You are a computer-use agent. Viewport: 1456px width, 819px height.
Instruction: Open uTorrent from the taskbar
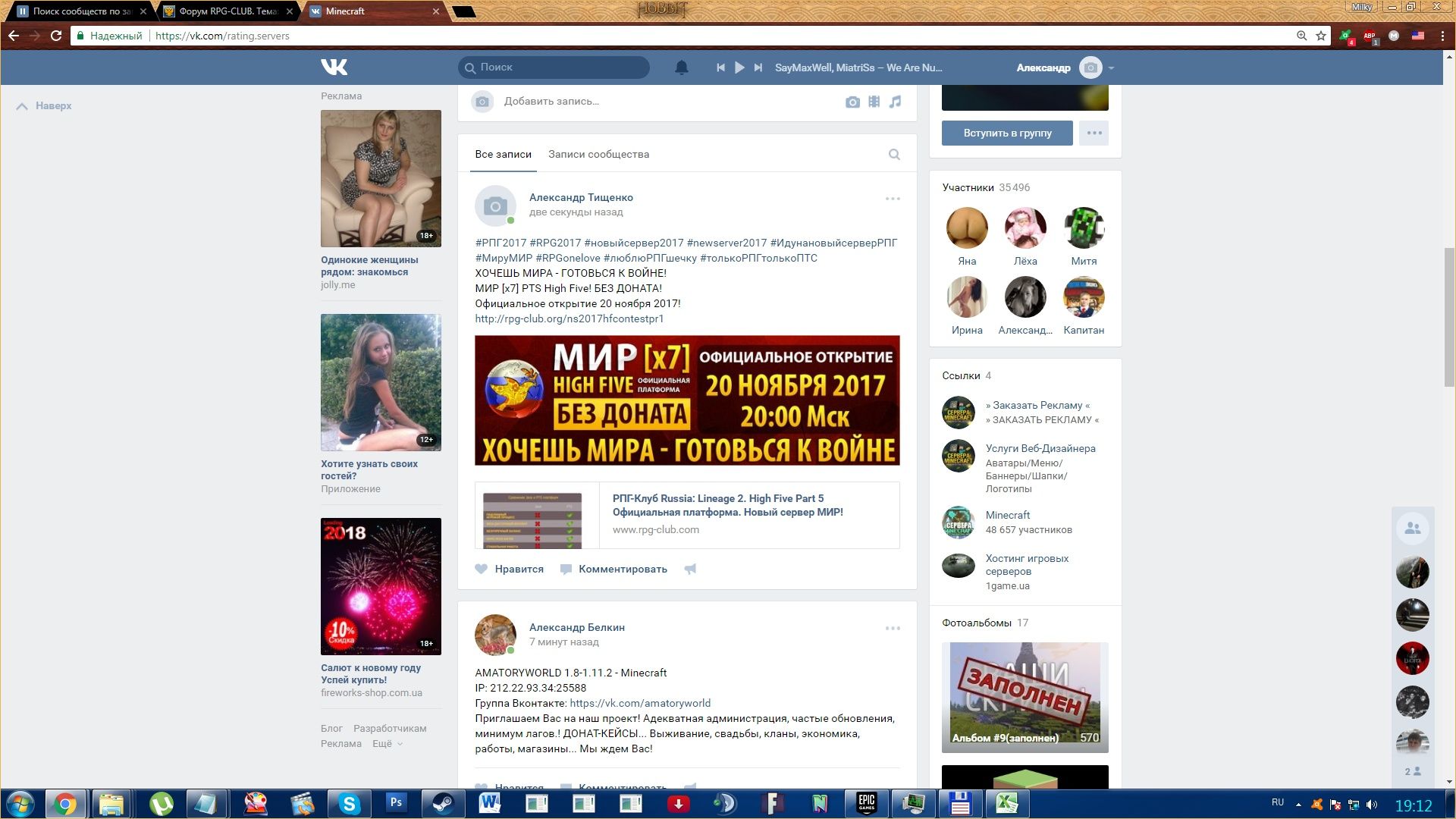tap(161, 804)
